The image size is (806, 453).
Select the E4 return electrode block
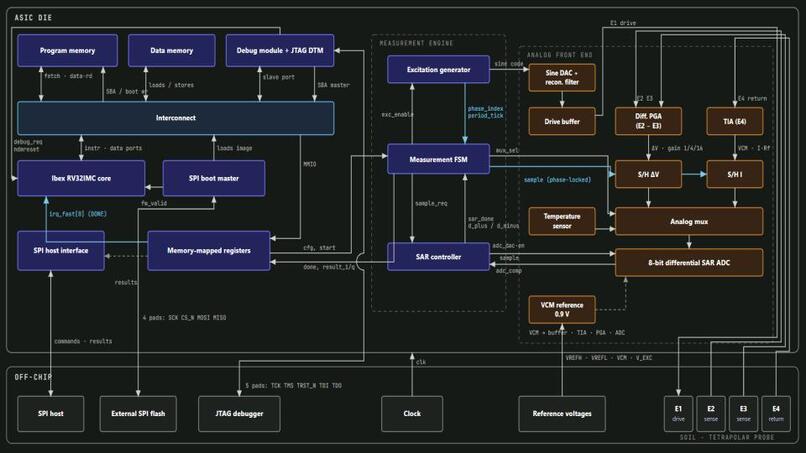[776, 413]
